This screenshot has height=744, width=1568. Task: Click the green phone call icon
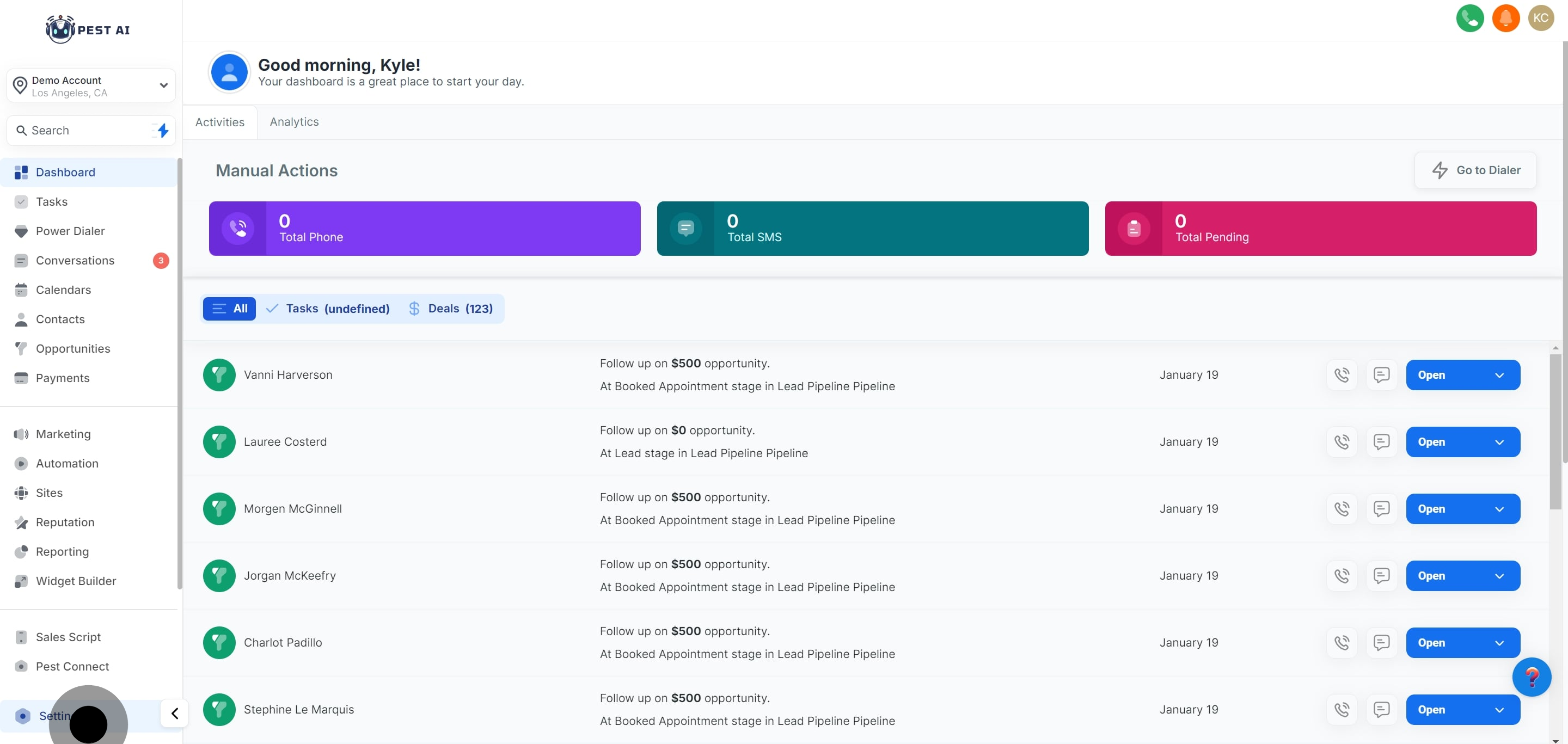click(x=1469, y=17)
